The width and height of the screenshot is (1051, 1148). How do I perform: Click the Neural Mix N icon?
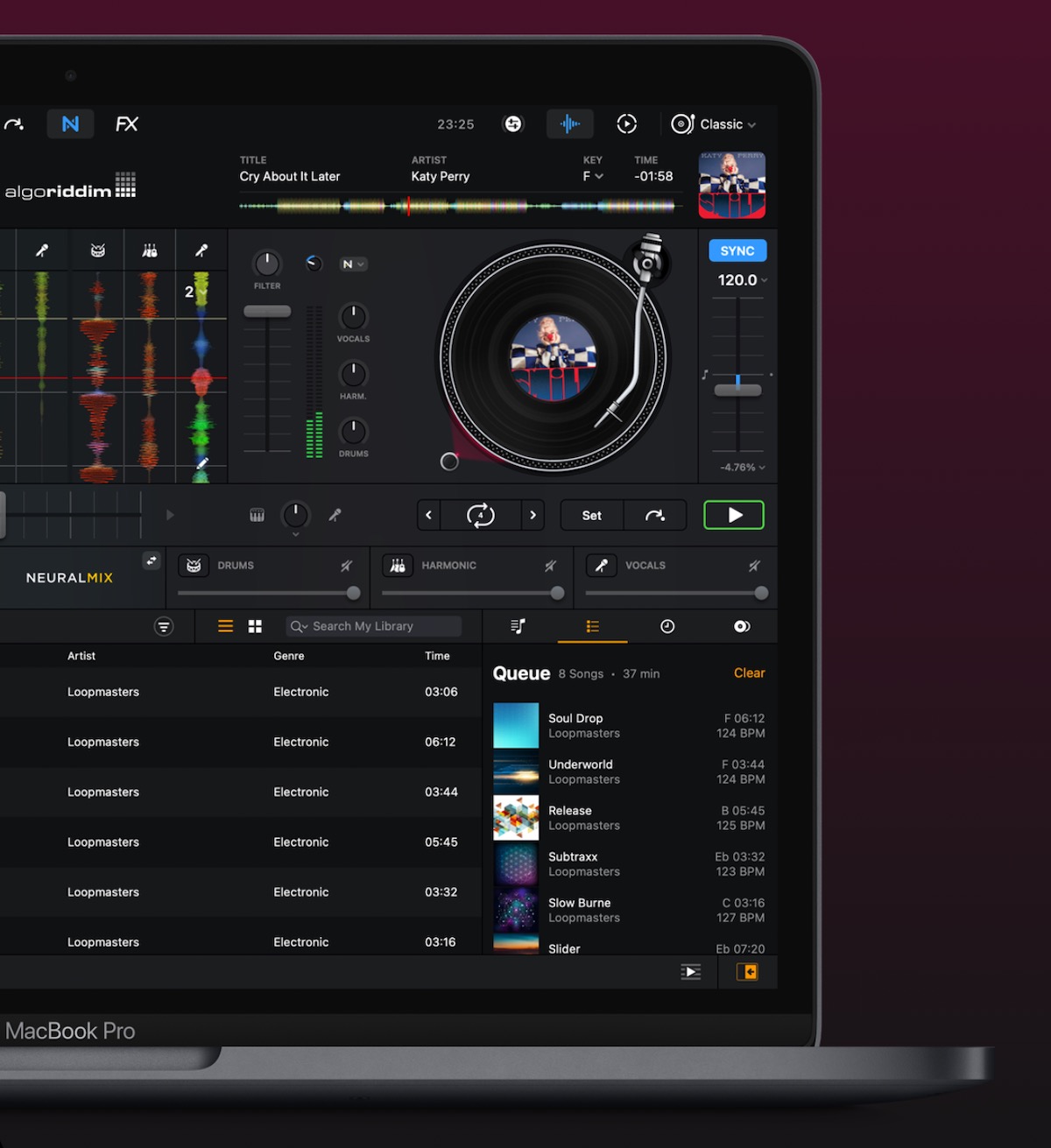(70, 124)
